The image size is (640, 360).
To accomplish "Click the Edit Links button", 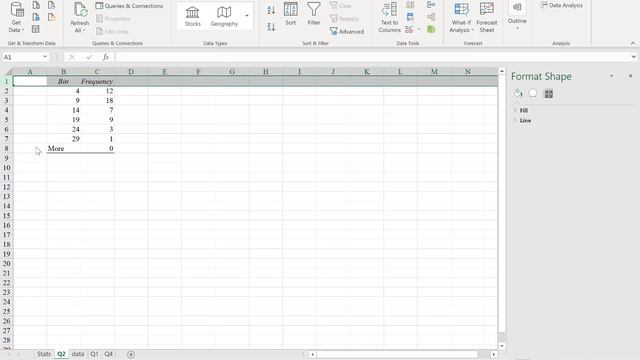I will coord(112,31).
